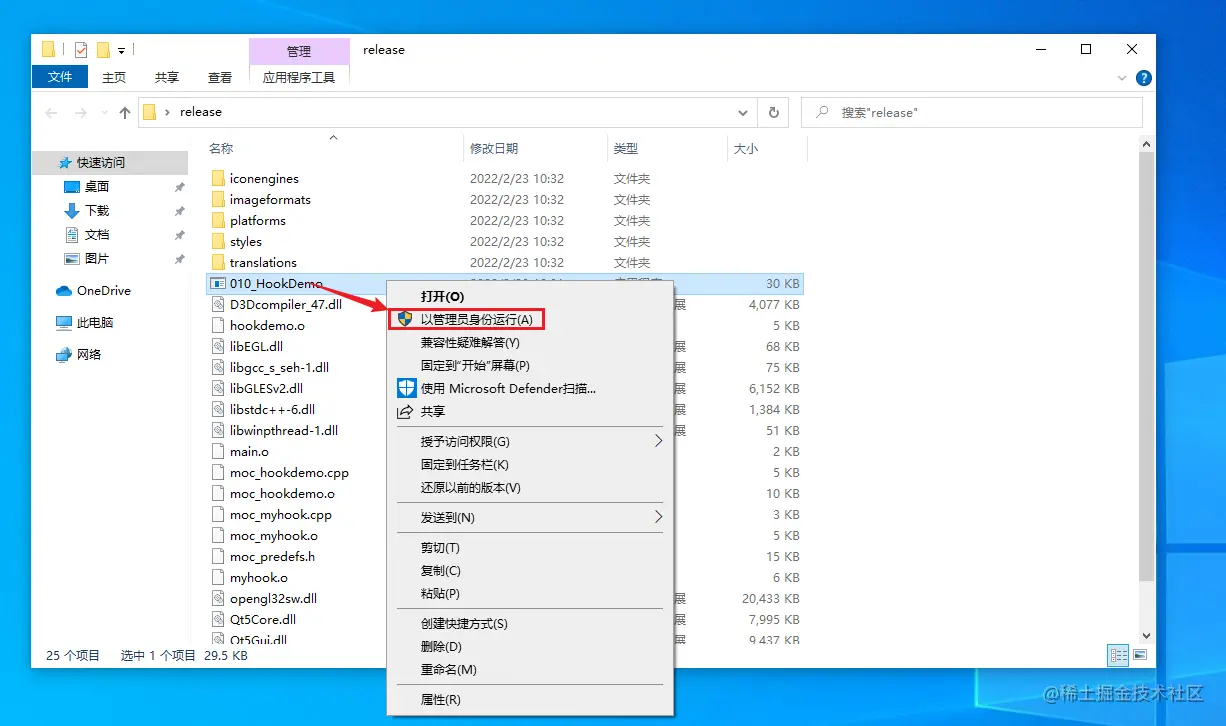Choose 剪切(T) in the context menu
This screenshot has width=1226, height=726.
[530, 548]
